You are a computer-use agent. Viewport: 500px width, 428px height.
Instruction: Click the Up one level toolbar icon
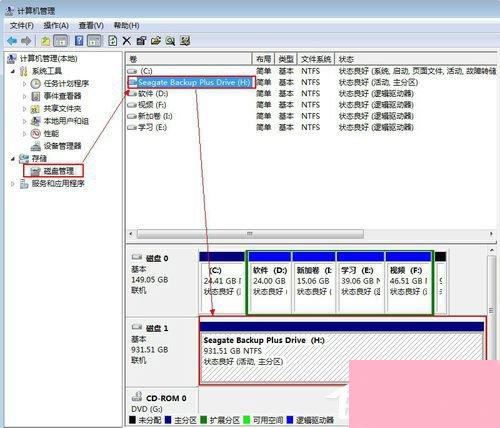coord(45,41)
